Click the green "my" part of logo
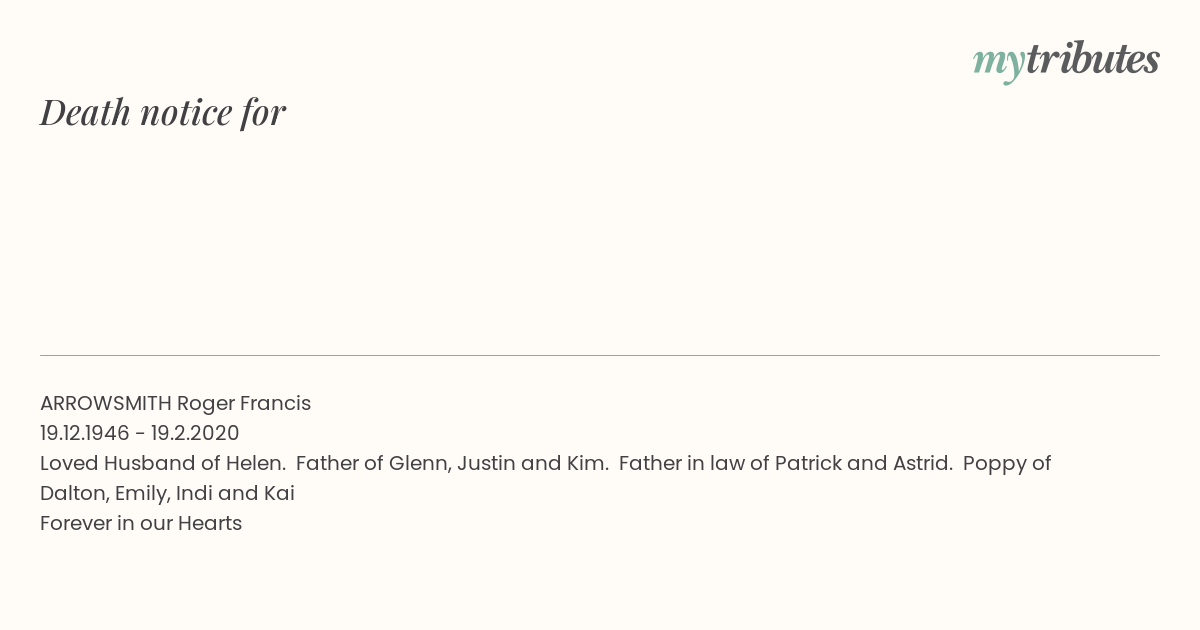 pyautogui.click(x=998, y=64)
